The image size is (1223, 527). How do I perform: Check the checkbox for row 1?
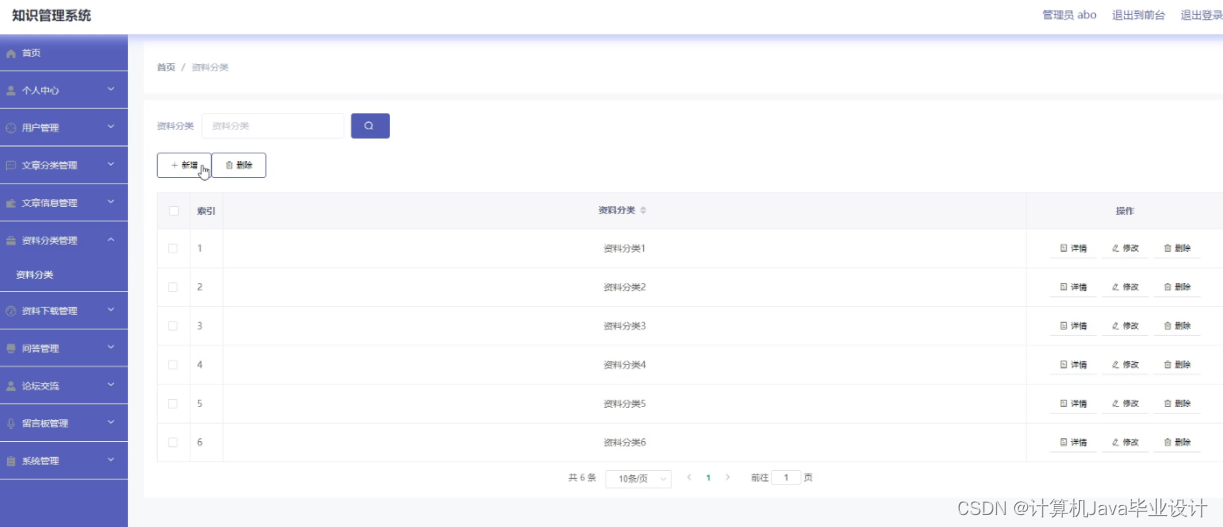pos(173,248)
